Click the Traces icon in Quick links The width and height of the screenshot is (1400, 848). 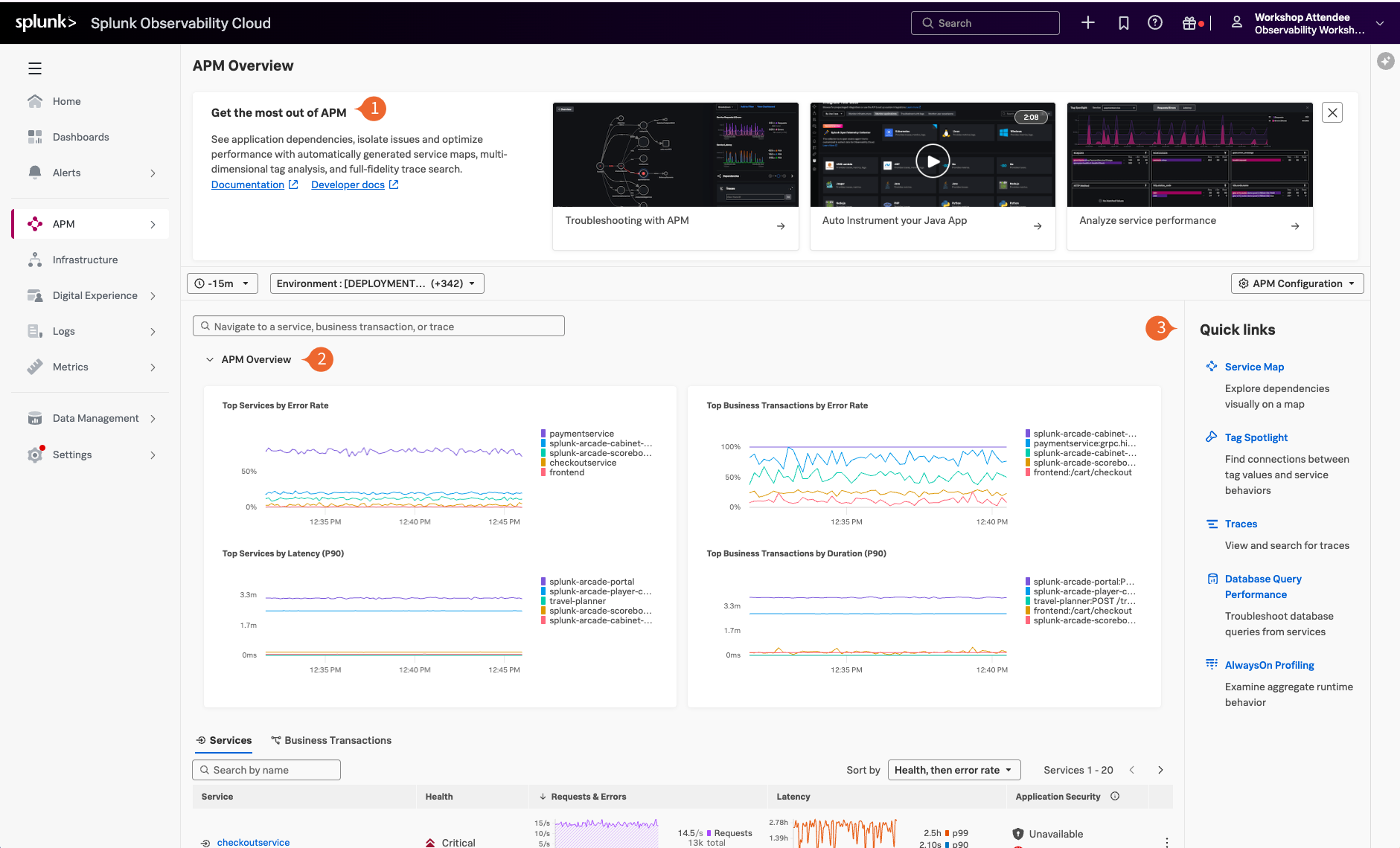[1212, 524]
